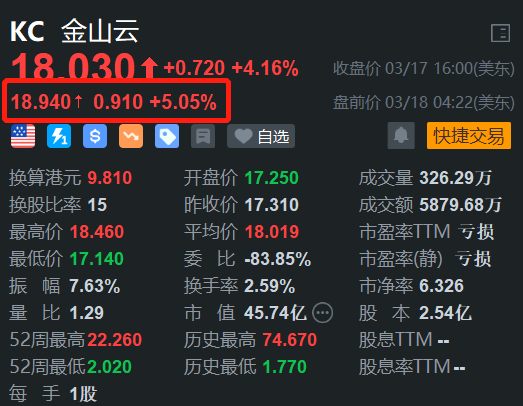The image size is (523, 406).
Task: Click the 平均价 value 18.019
Action: coord(272,232)
